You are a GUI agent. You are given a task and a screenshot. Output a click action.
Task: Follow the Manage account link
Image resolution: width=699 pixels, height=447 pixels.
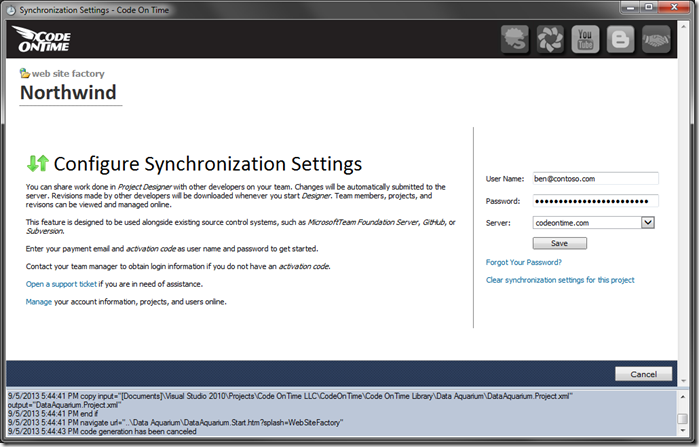pos(39,302)
